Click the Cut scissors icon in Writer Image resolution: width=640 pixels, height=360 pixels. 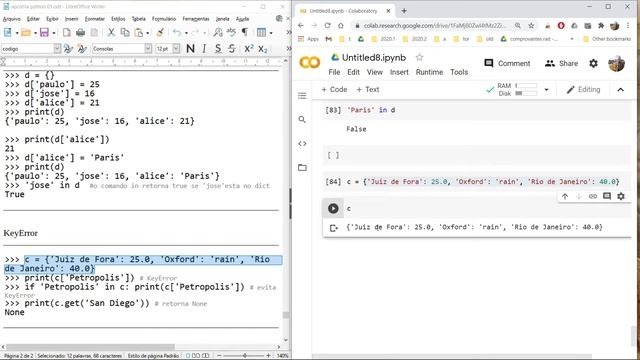[111, 32]
